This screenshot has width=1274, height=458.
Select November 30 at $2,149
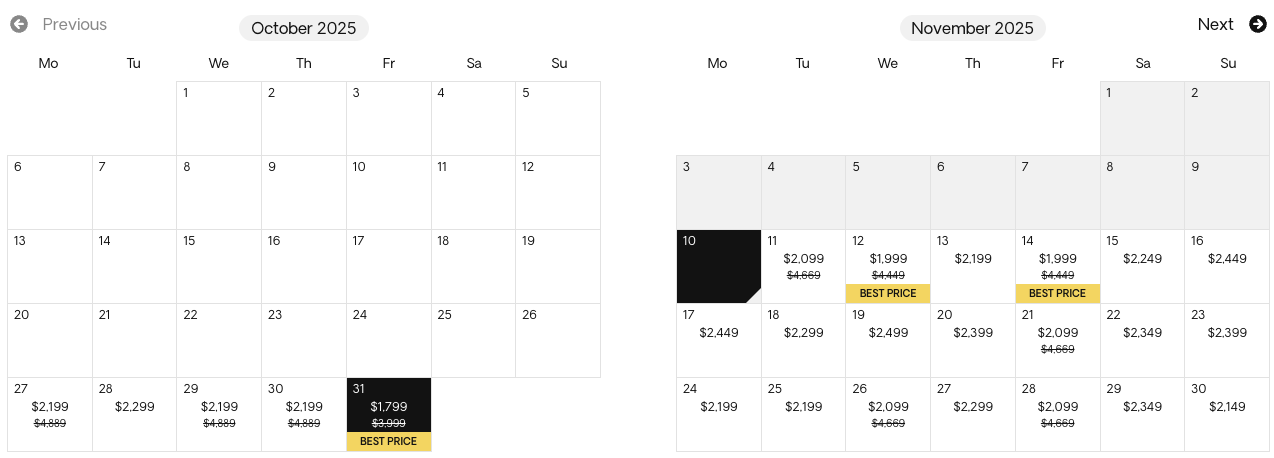pyautogui.click(x=1227, y=415)
